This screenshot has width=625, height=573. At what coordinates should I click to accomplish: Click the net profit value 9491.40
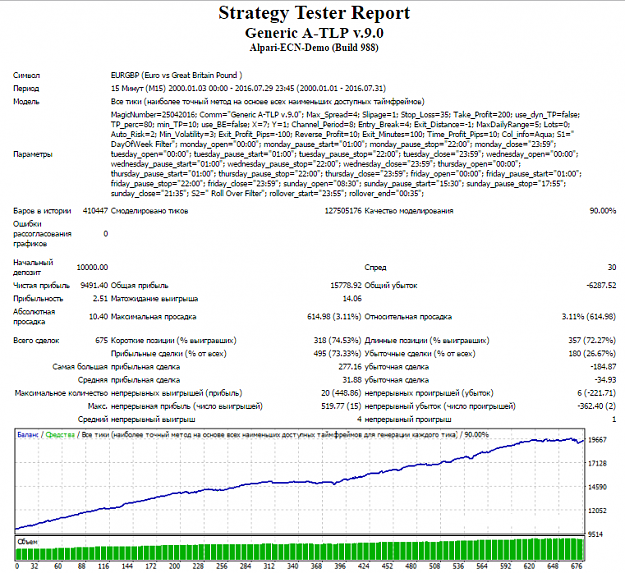[x=94, y=285]
